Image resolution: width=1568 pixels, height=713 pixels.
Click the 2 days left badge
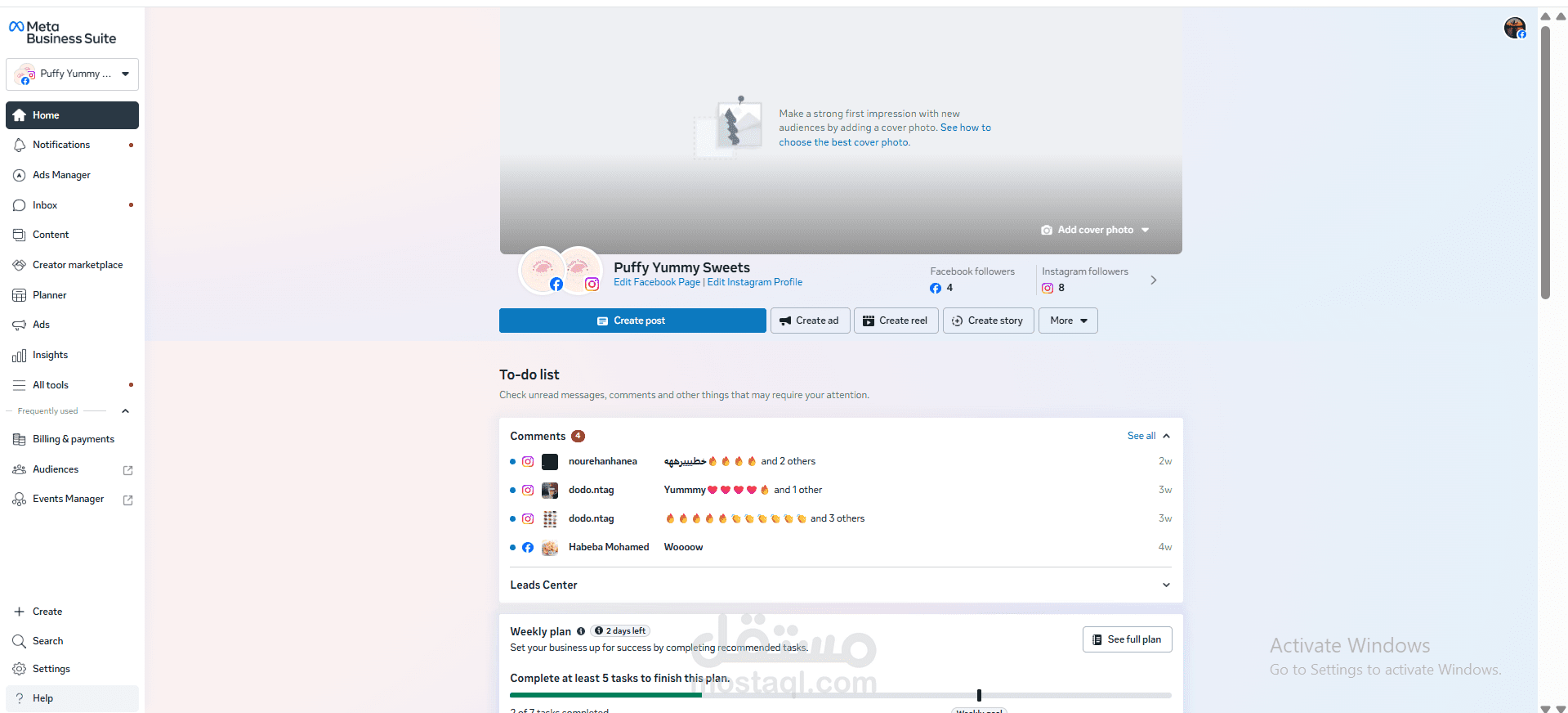point(620,631)
